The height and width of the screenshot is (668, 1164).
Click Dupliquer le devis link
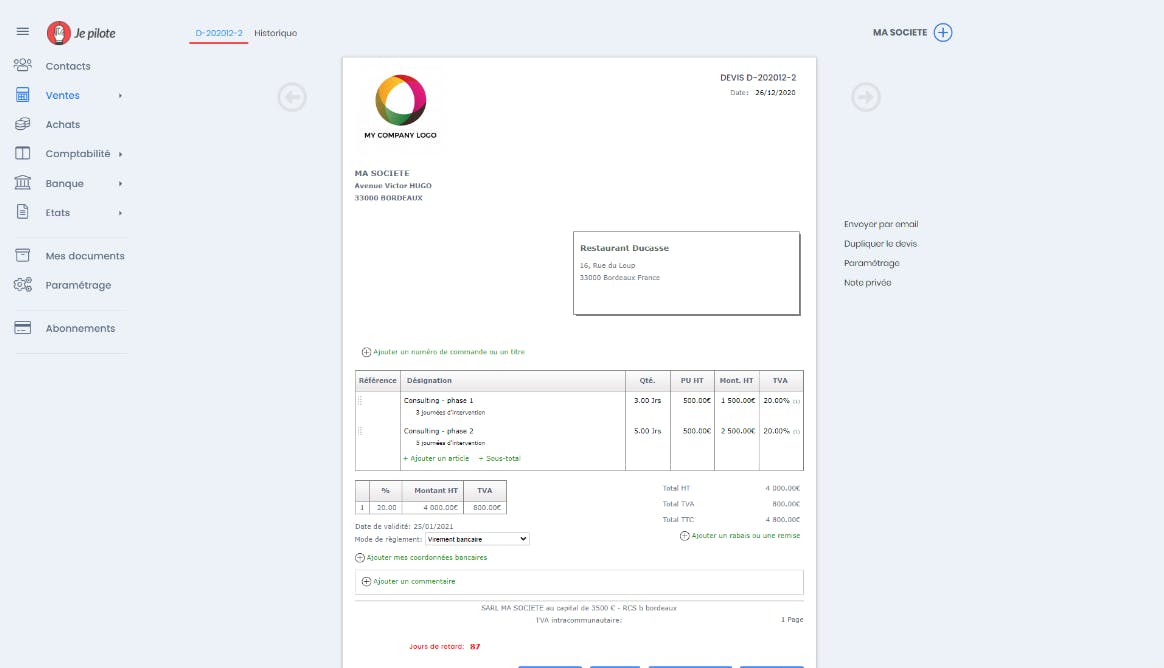point(880,244)
